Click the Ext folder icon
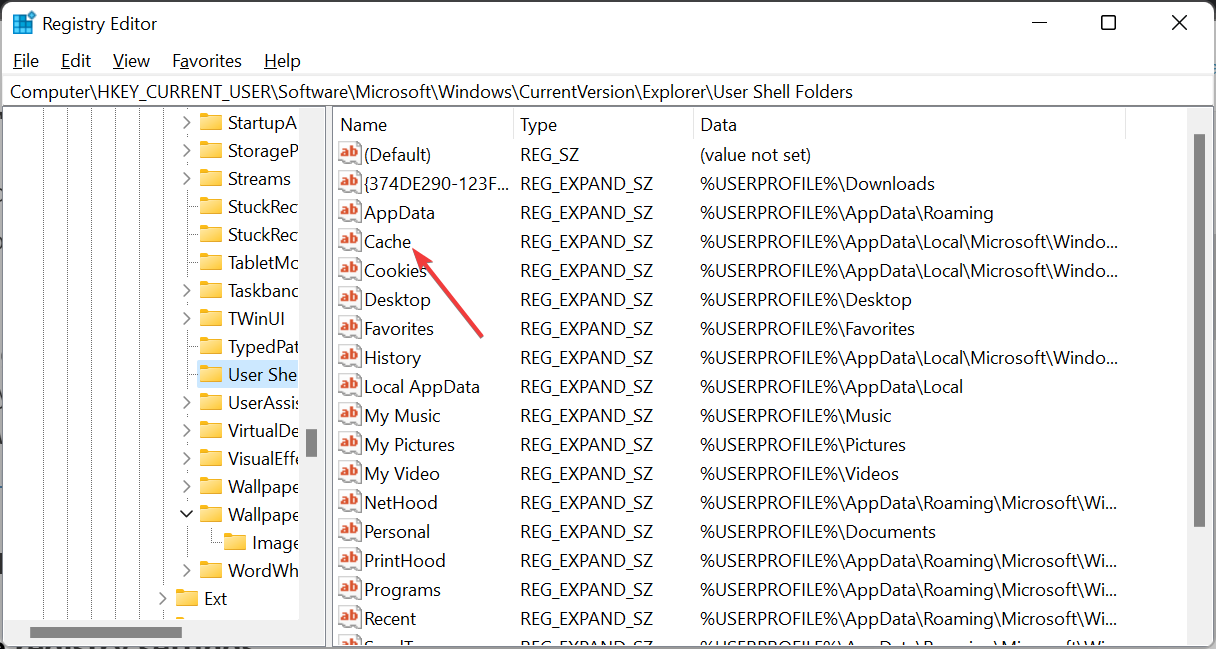 [x=186, y=598]
